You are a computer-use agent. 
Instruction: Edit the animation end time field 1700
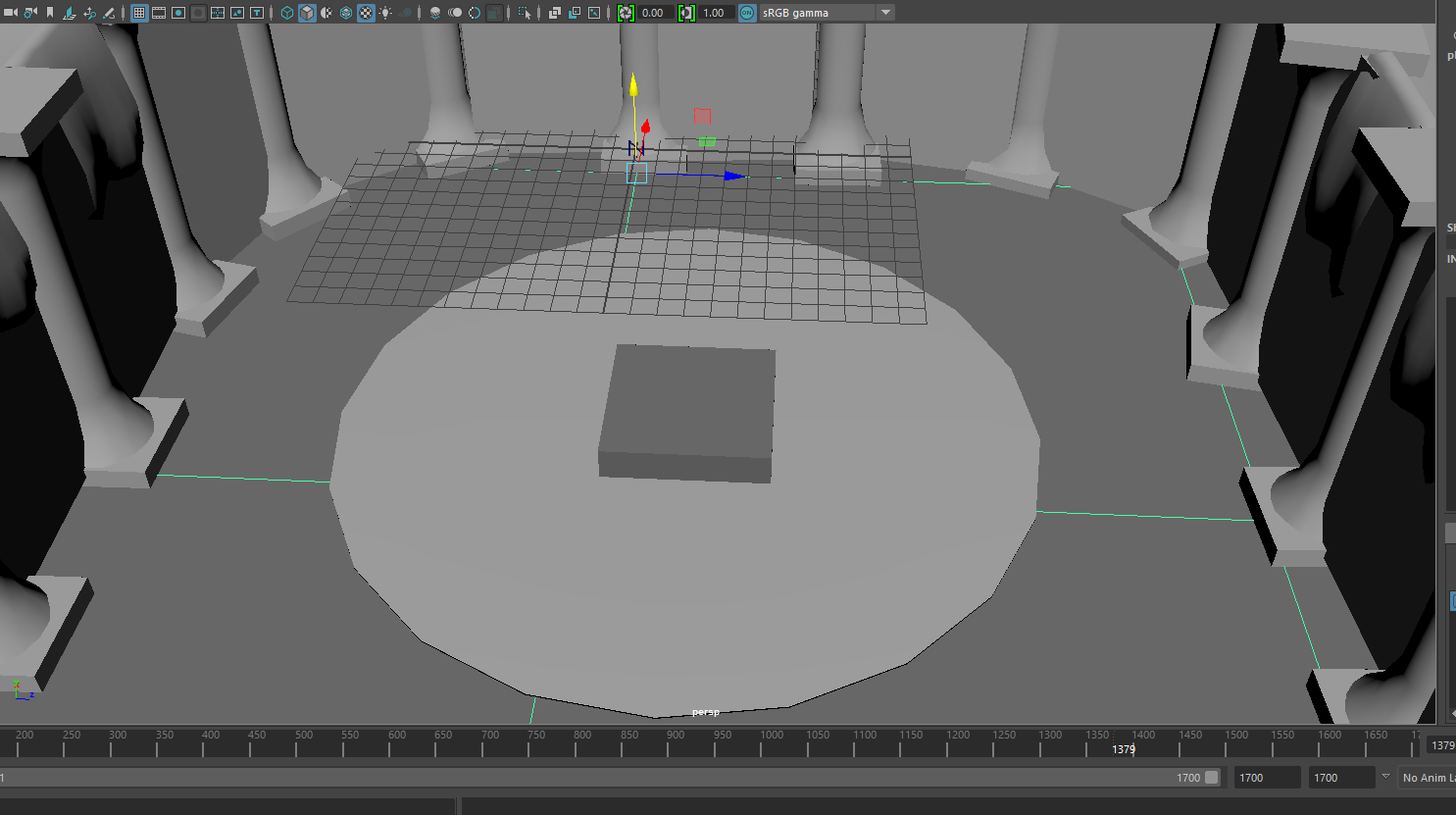coord(1341,778)
